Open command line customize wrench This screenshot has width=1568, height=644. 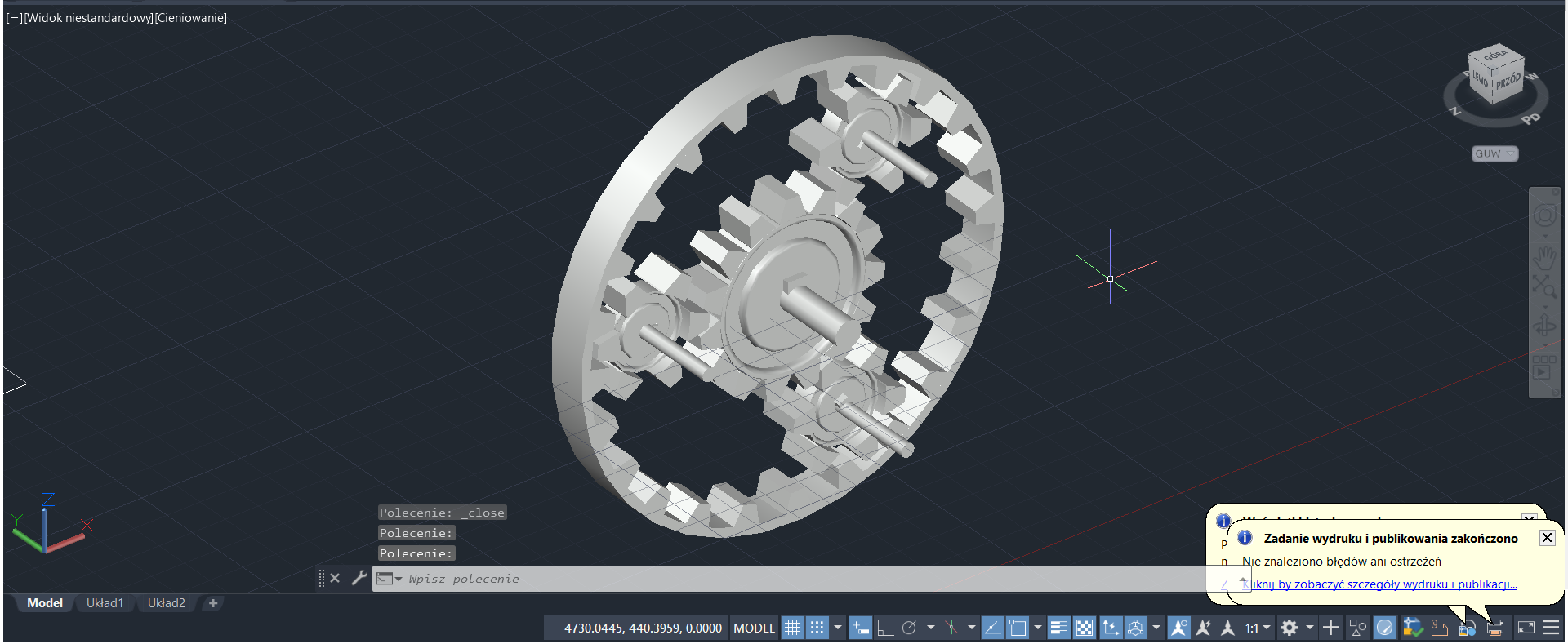point(359,578)
